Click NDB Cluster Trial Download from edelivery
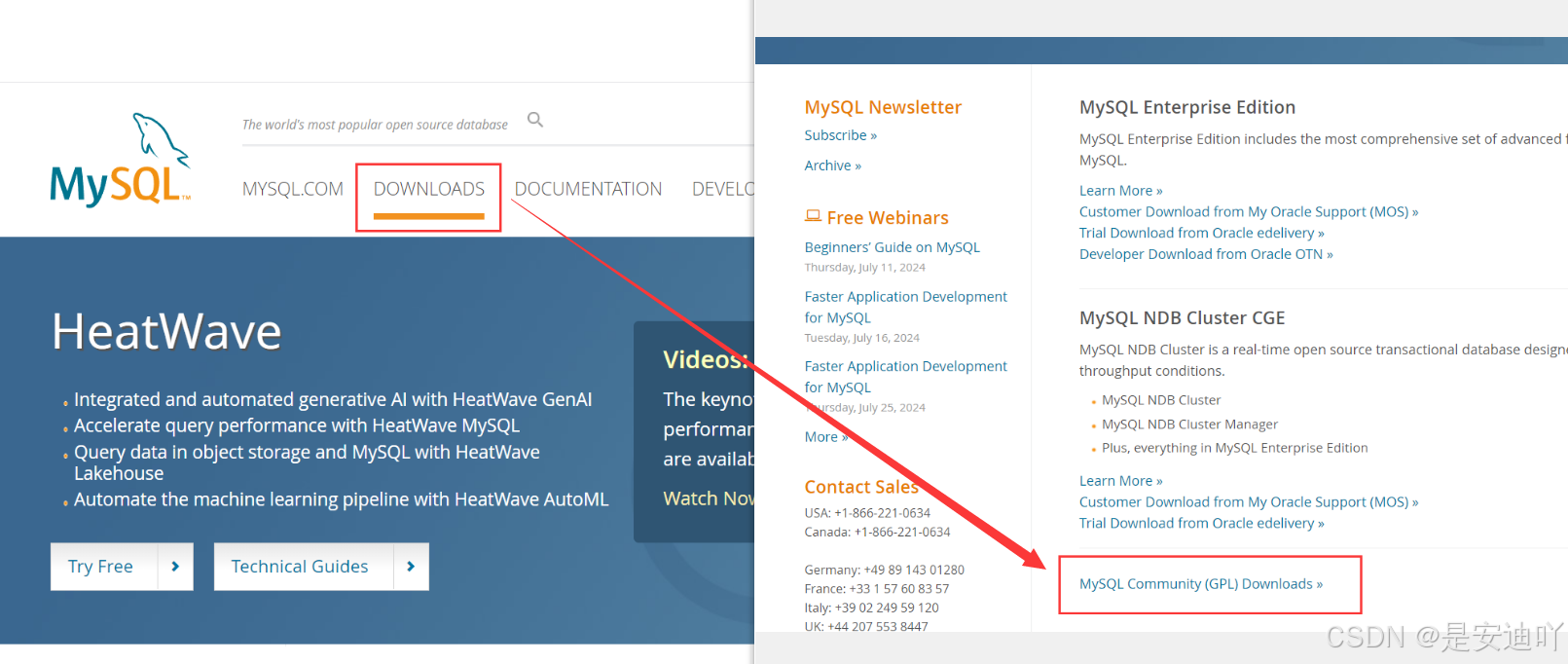 tap(1202, 524)
